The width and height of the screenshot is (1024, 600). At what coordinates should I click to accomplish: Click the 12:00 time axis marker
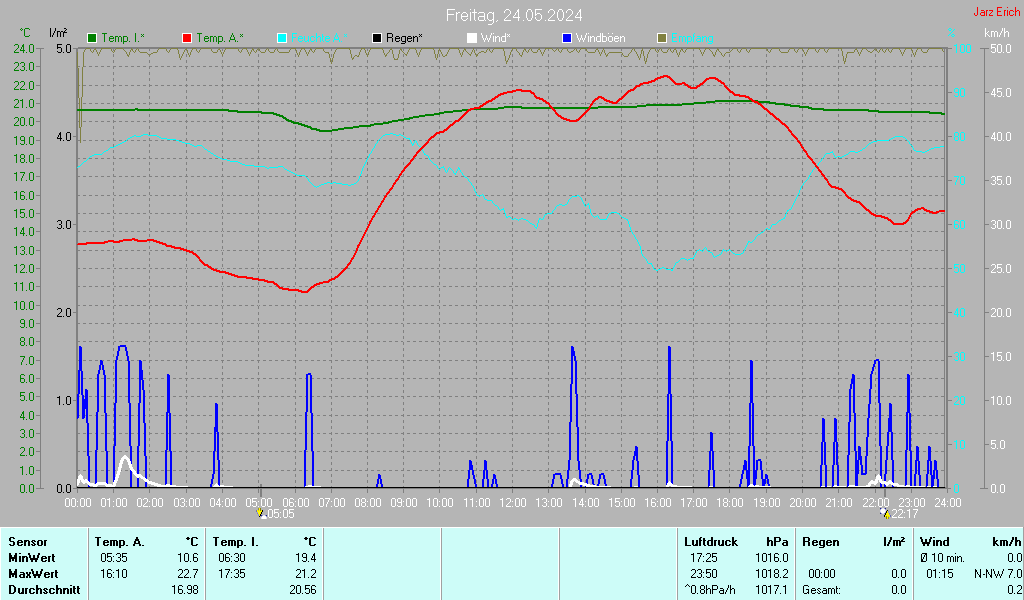click(512, 503)
